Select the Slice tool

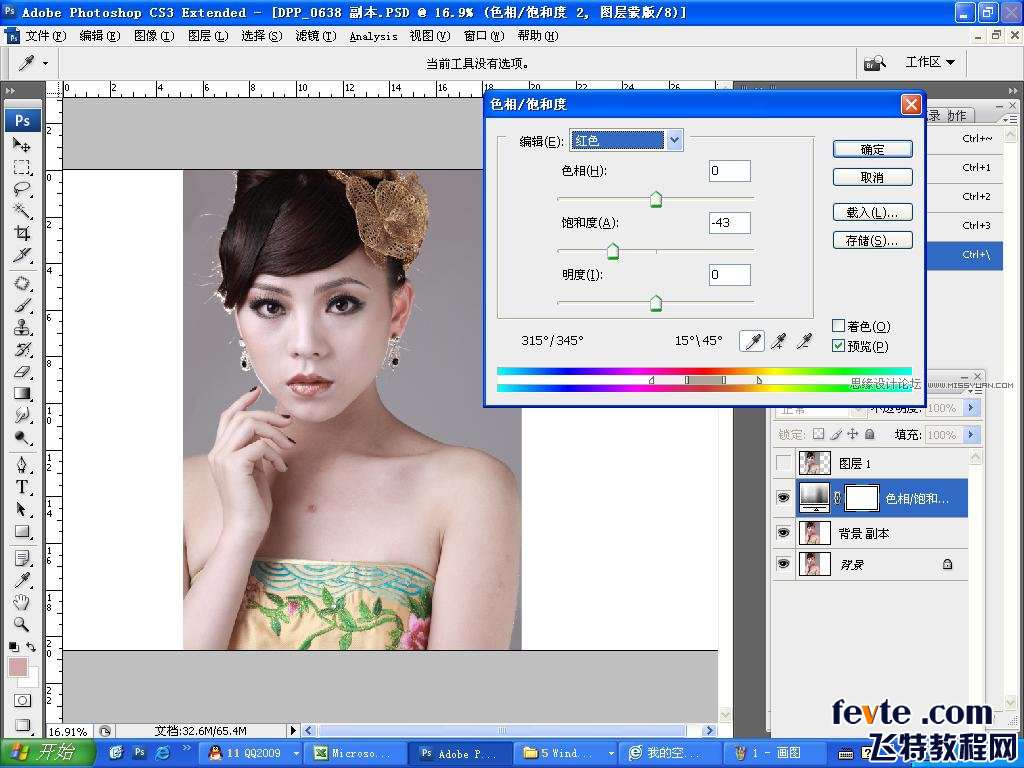[x=22, y=255]
